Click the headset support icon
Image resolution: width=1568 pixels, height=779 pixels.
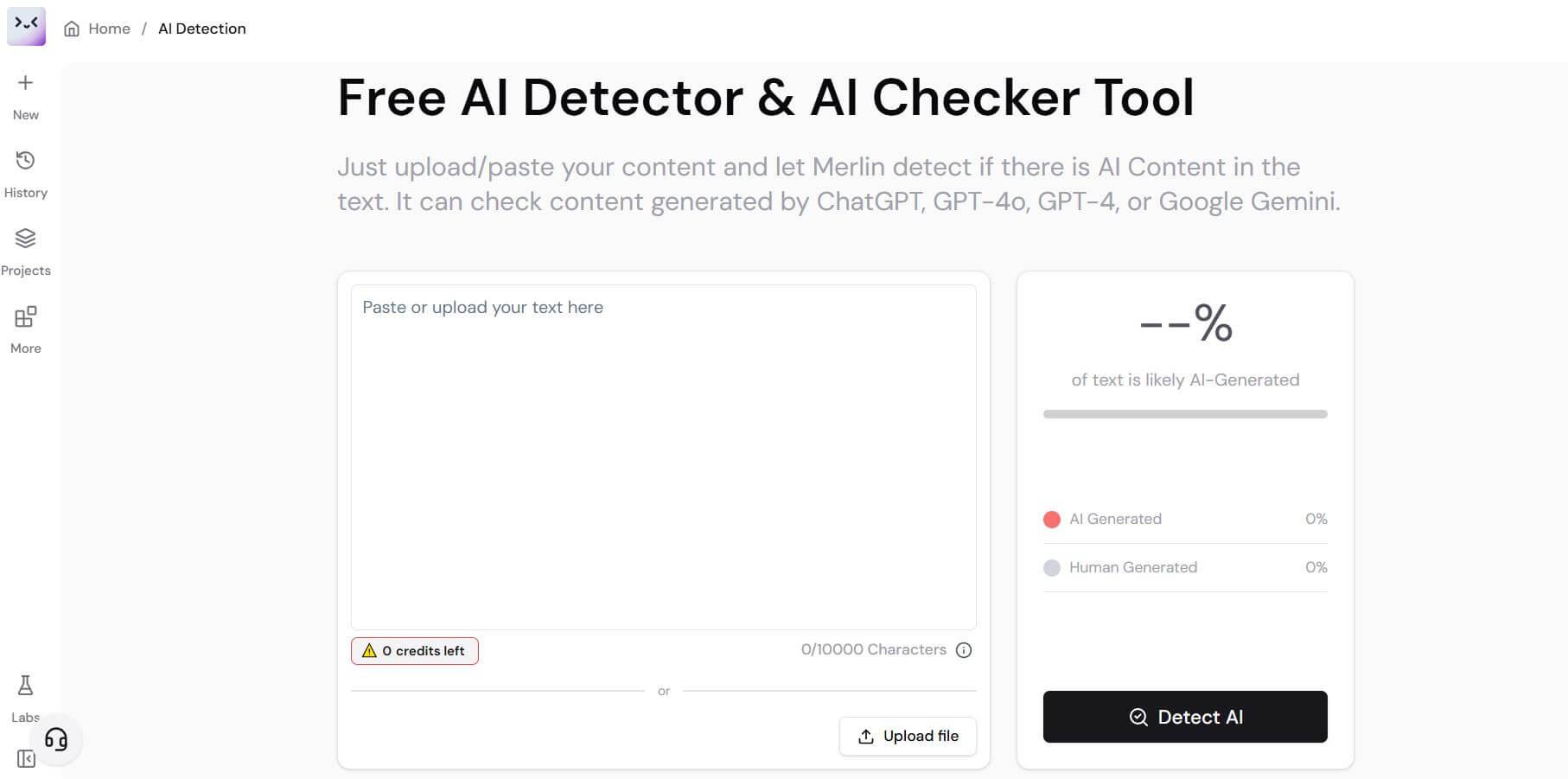tap(56, 739)
